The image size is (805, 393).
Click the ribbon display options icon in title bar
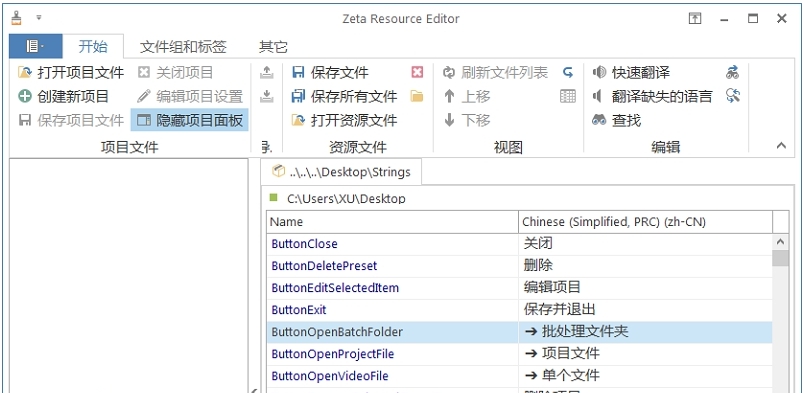[x=695, y=18]
